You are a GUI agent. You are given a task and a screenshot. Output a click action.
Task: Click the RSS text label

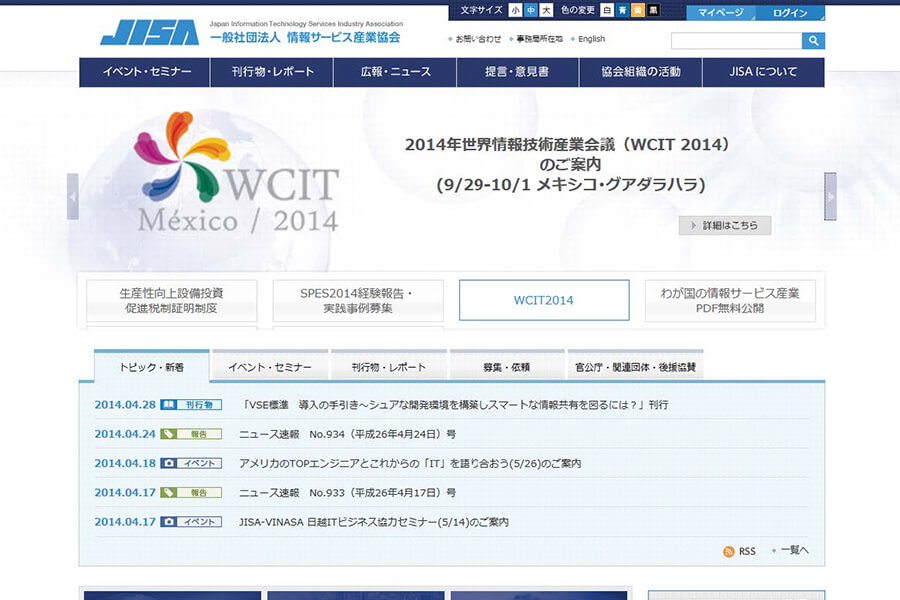coord(747,551)
